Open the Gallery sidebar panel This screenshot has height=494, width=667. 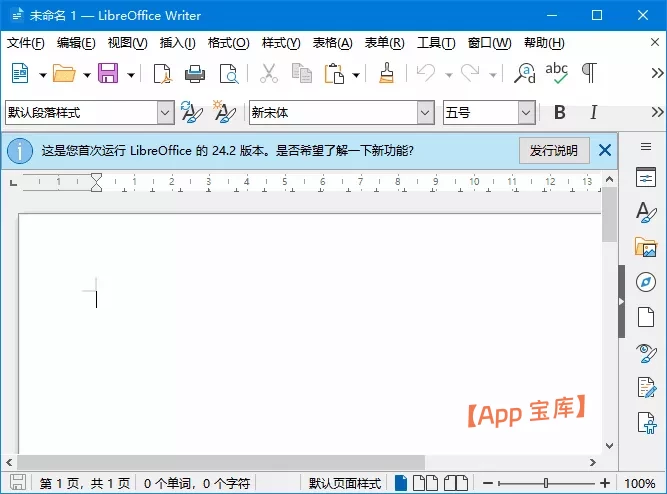tap(646, 247)
